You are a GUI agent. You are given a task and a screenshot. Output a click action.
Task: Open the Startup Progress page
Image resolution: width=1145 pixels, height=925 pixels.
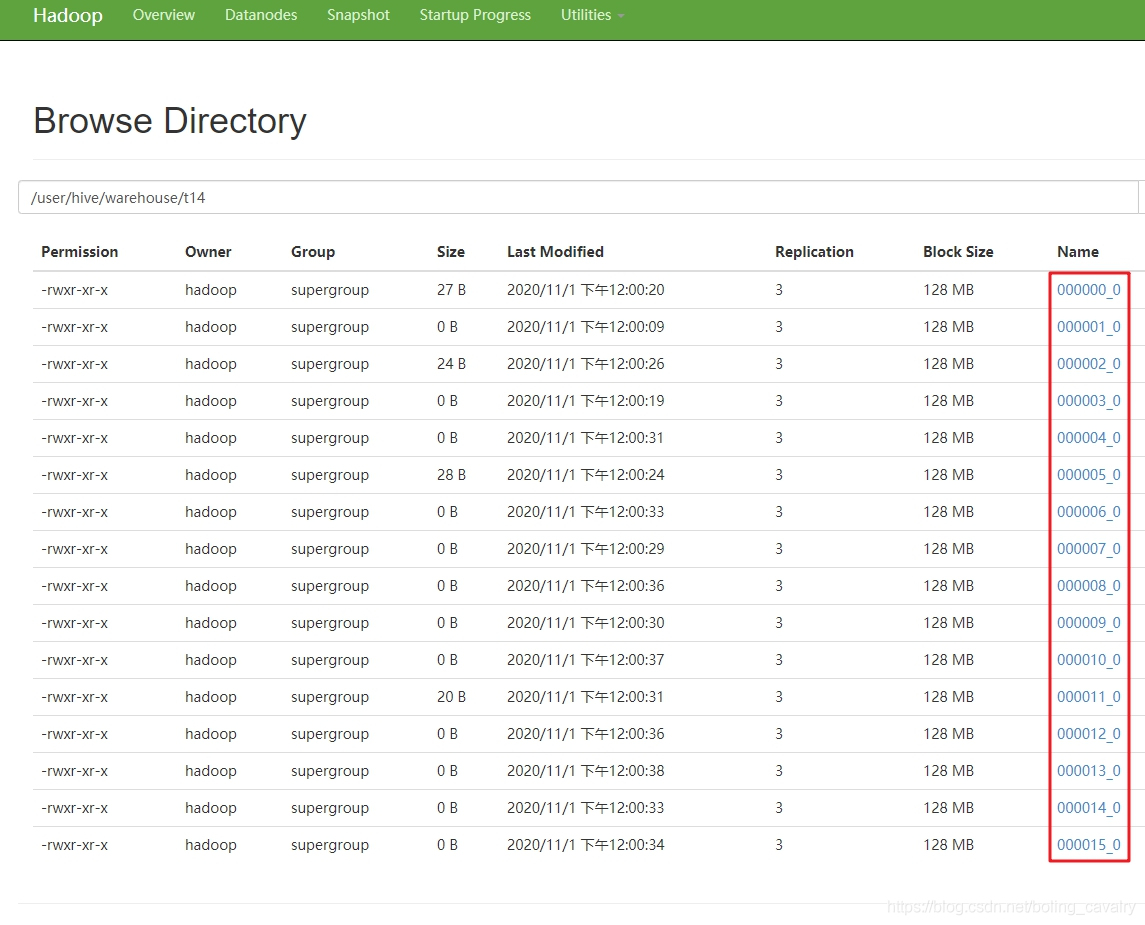click(x=475, y=15)
